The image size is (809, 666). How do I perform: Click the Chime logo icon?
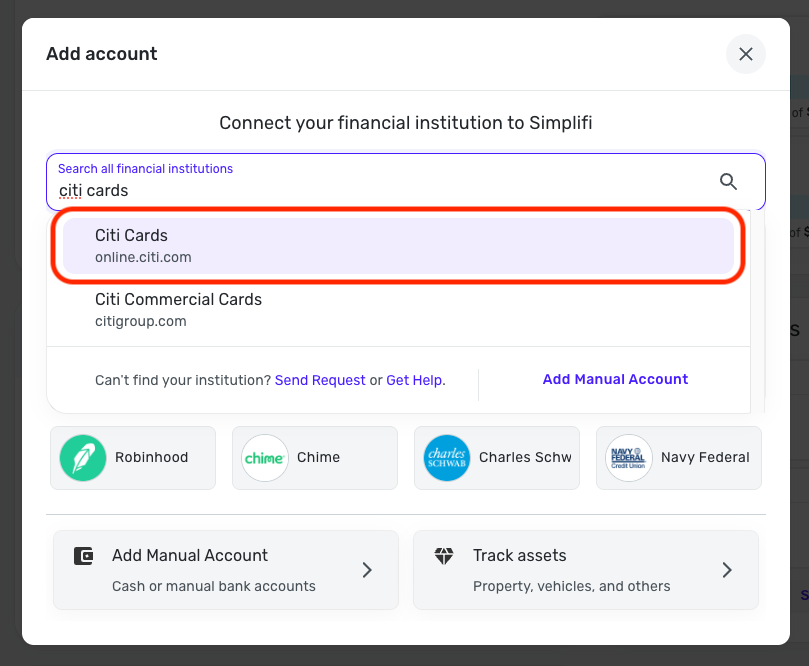click(265, 458)
